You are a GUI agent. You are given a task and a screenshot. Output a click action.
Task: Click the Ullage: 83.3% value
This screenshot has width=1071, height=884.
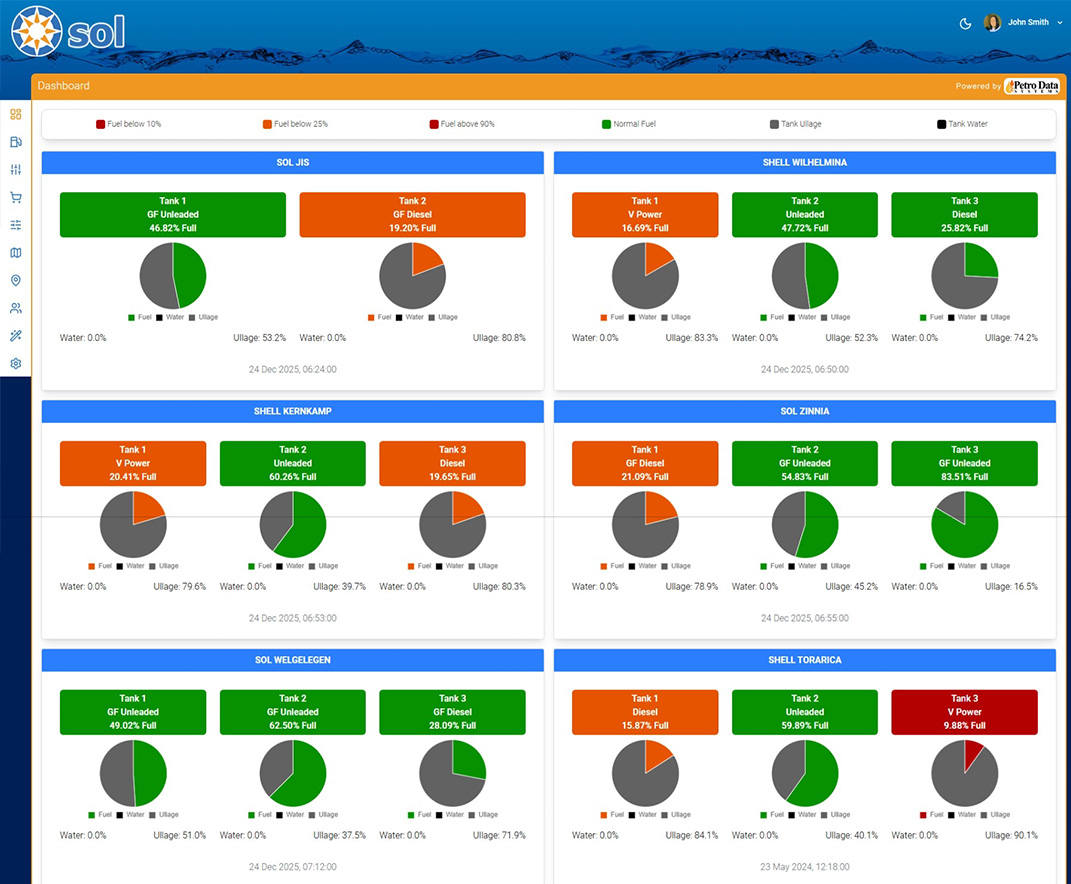click(692, 337)
